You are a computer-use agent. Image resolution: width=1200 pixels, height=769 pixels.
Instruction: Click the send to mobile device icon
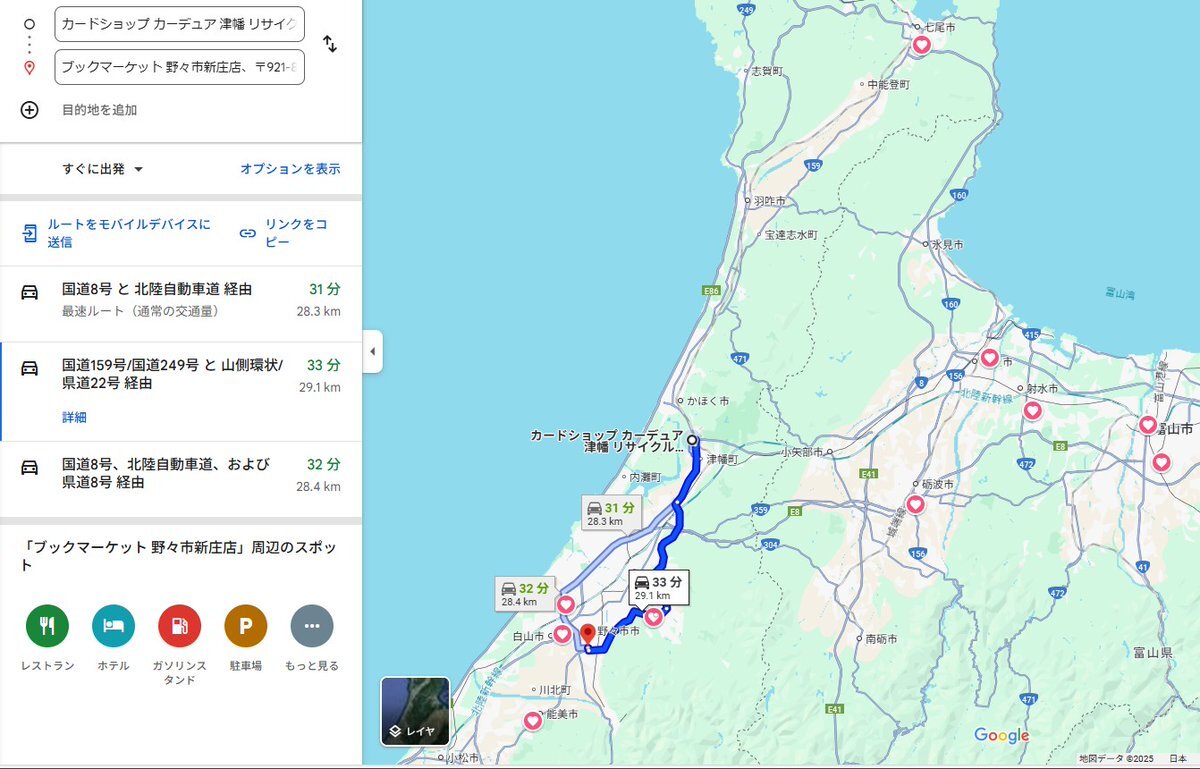click(30, 233)
